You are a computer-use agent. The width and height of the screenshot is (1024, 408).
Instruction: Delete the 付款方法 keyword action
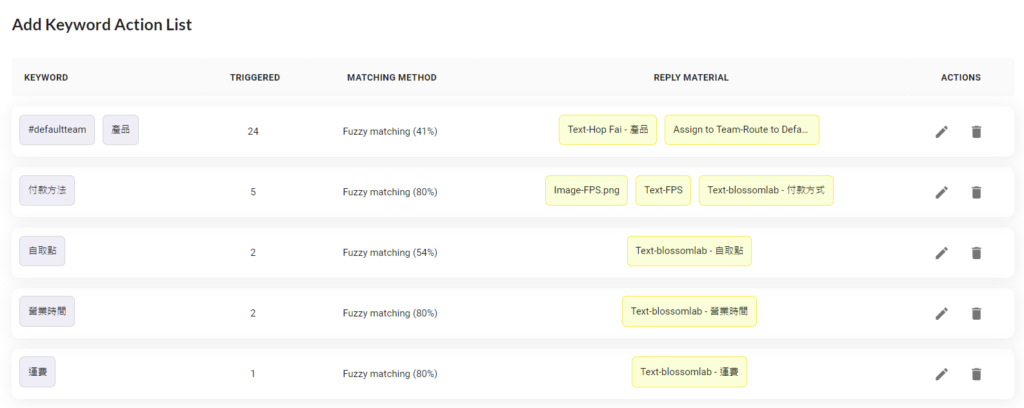[x=976, y=192]
